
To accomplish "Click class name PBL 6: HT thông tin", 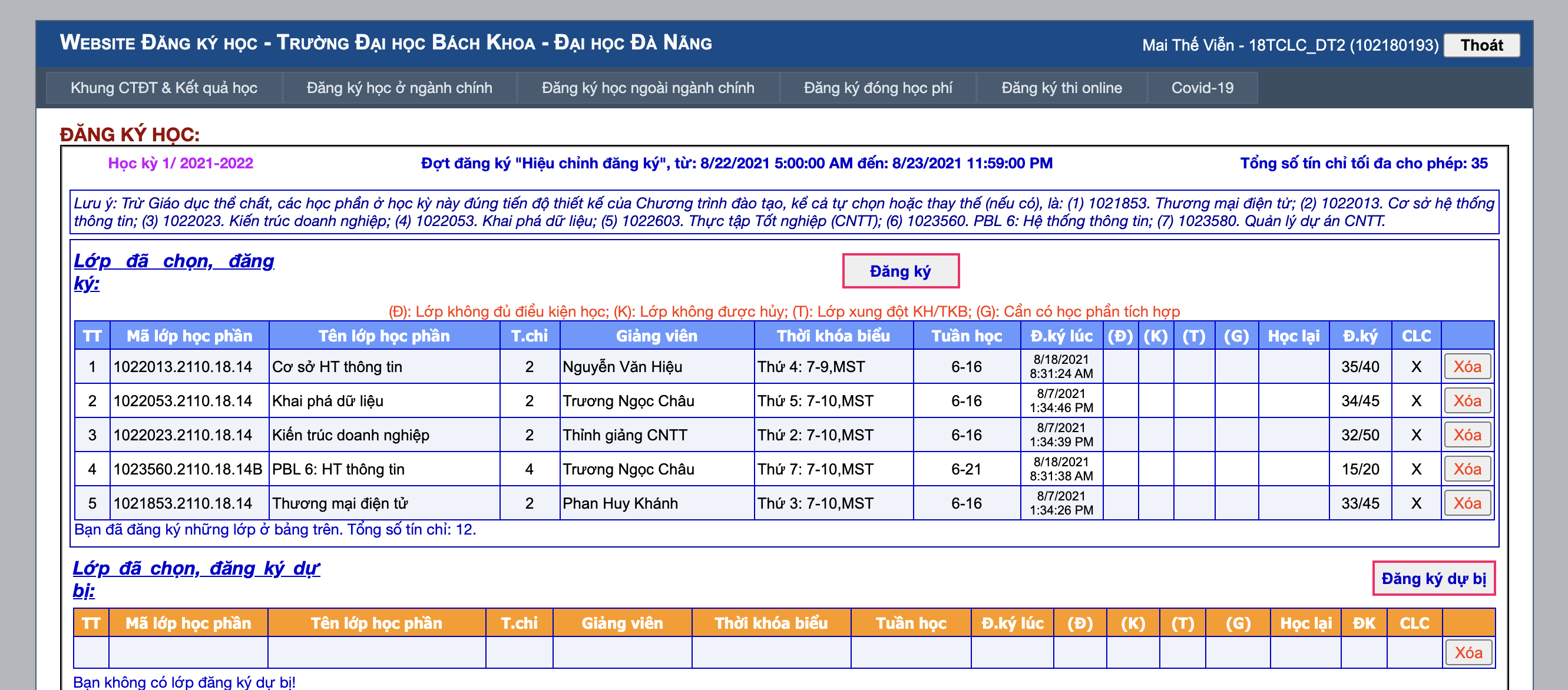I will coord(338,469).
